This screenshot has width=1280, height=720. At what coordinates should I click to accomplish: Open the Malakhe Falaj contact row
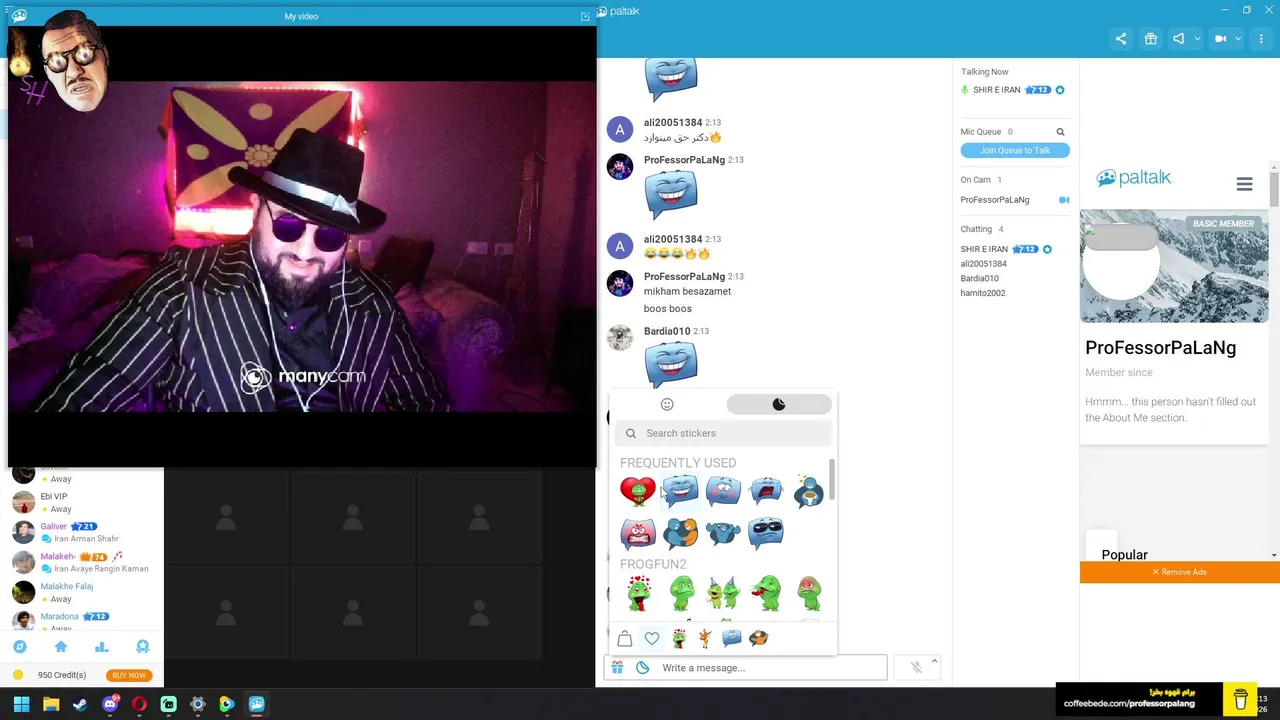click(x=82, y=592)
